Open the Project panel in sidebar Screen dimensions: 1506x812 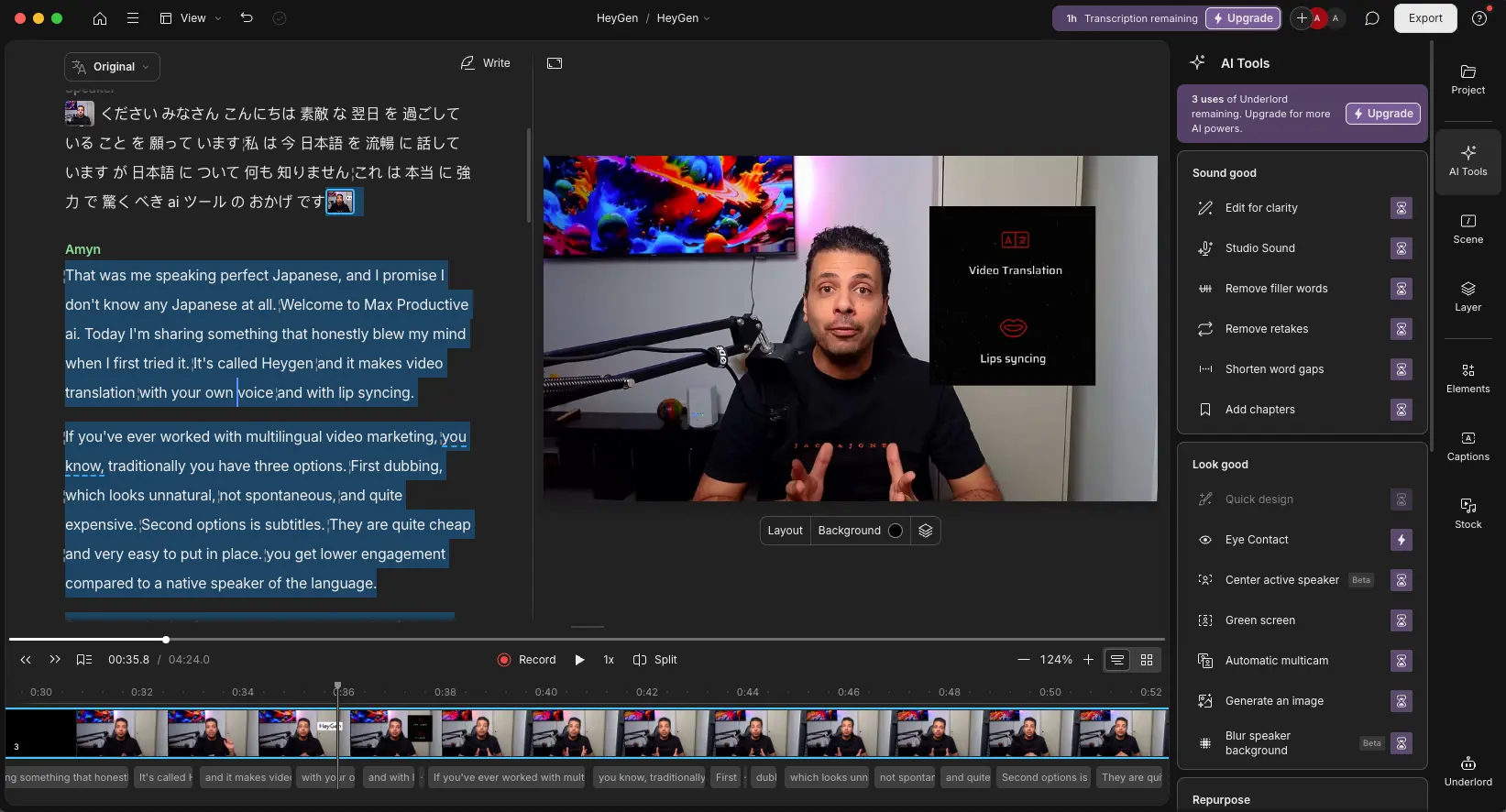(1468, 80)
